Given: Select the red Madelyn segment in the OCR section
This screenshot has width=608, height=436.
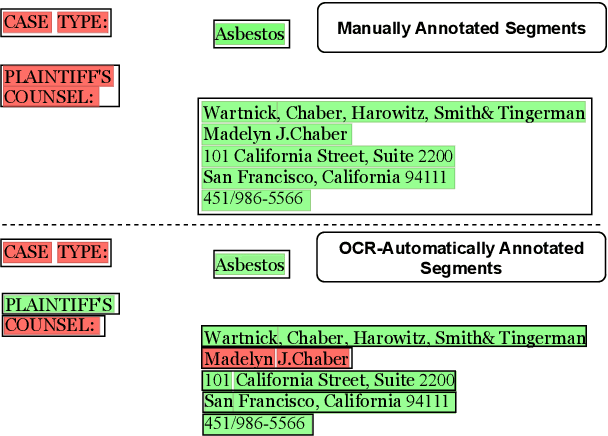Looking at the screenshot, I should pos(238,358).
